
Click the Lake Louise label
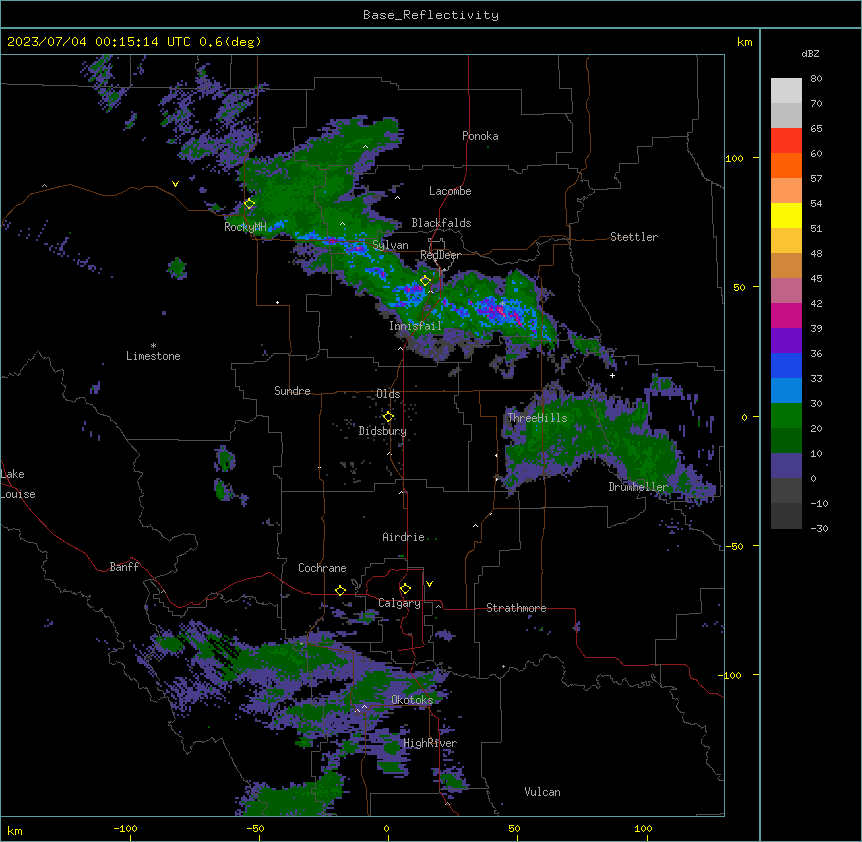click(x=18, y=484)
